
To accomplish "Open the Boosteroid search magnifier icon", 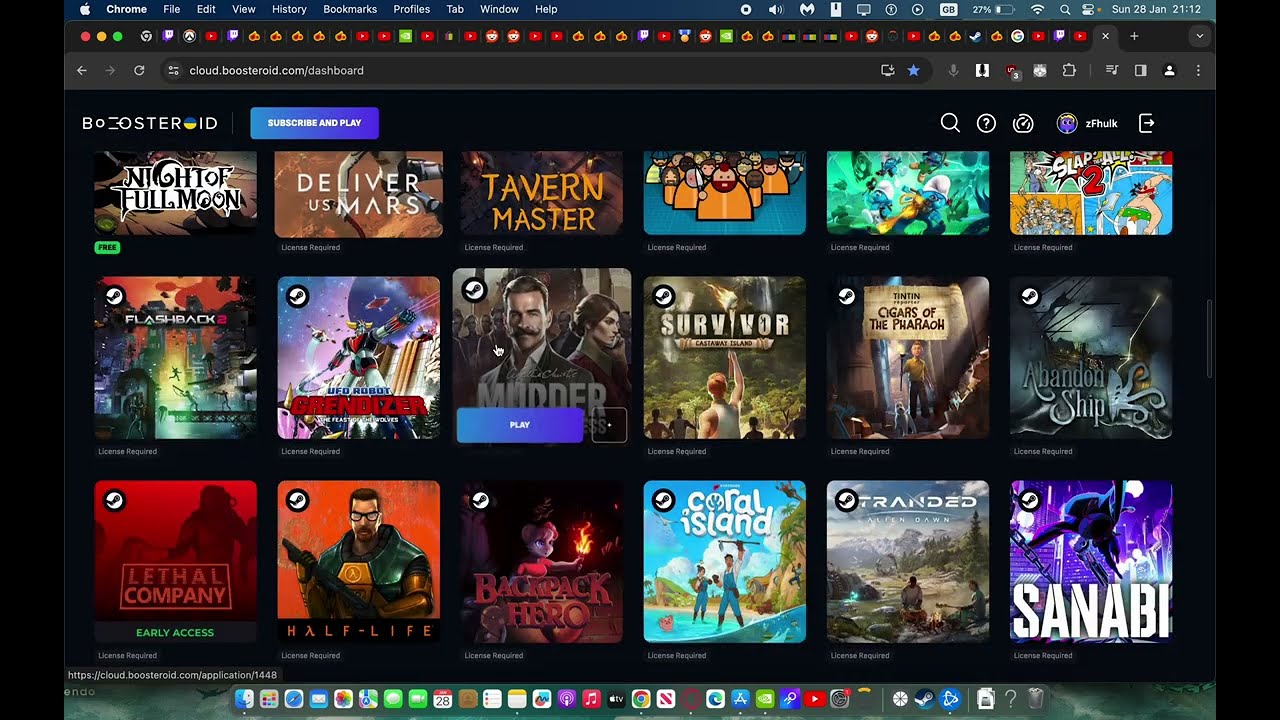I will coord(950,123).
